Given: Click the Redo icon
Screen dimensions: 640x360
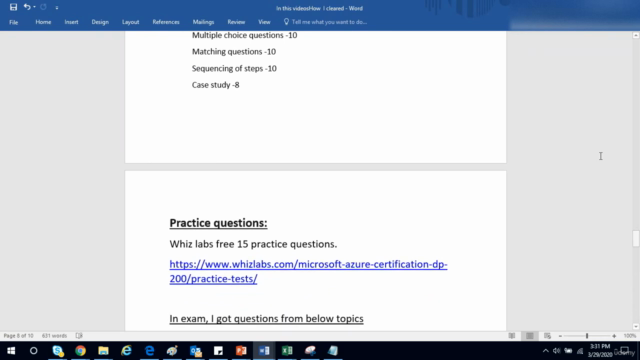Looking at the screenshot, I should click(x=43, y=7).
